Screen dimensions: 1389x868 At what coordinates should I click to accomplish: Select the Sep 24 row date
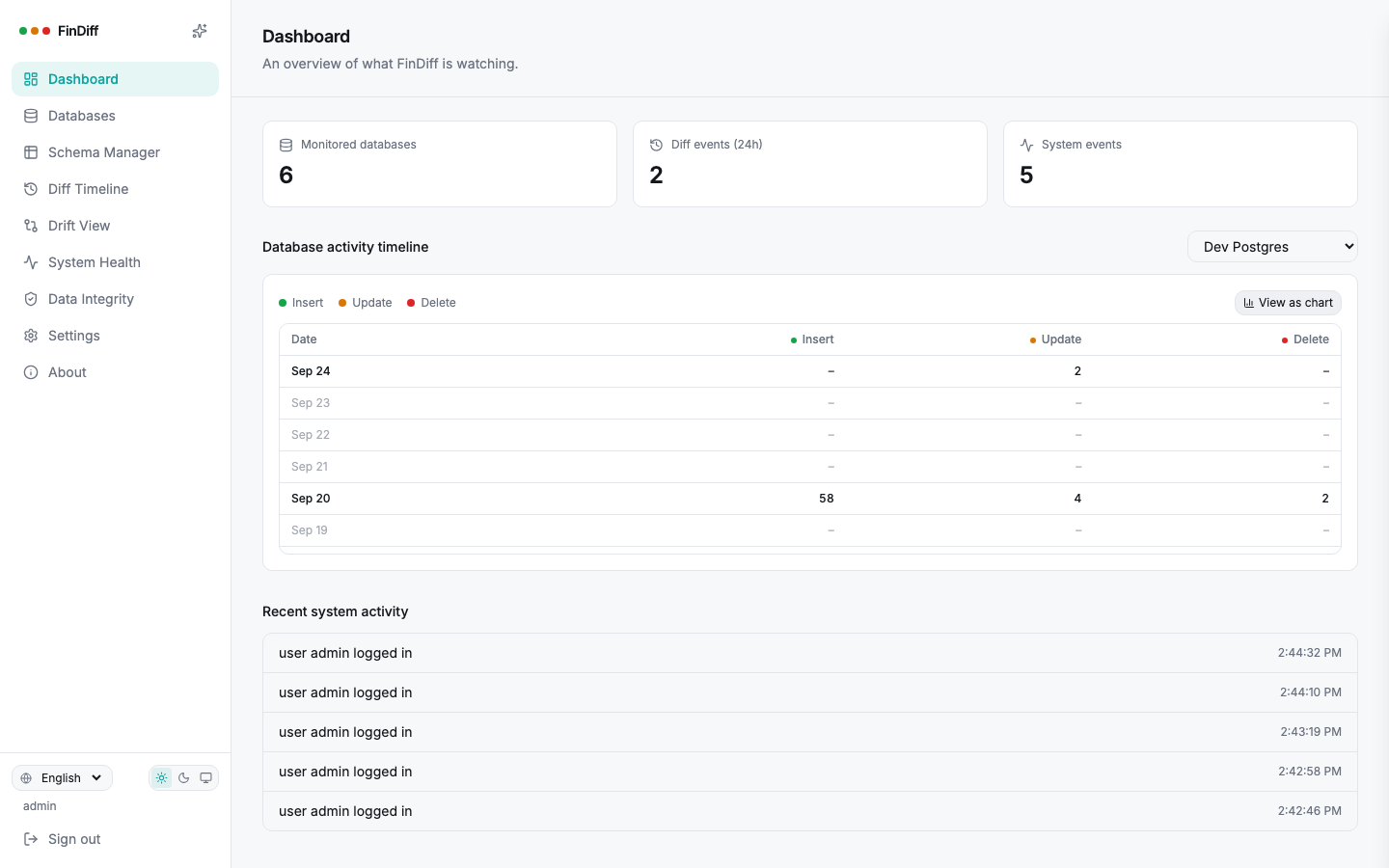click(311, 371)
